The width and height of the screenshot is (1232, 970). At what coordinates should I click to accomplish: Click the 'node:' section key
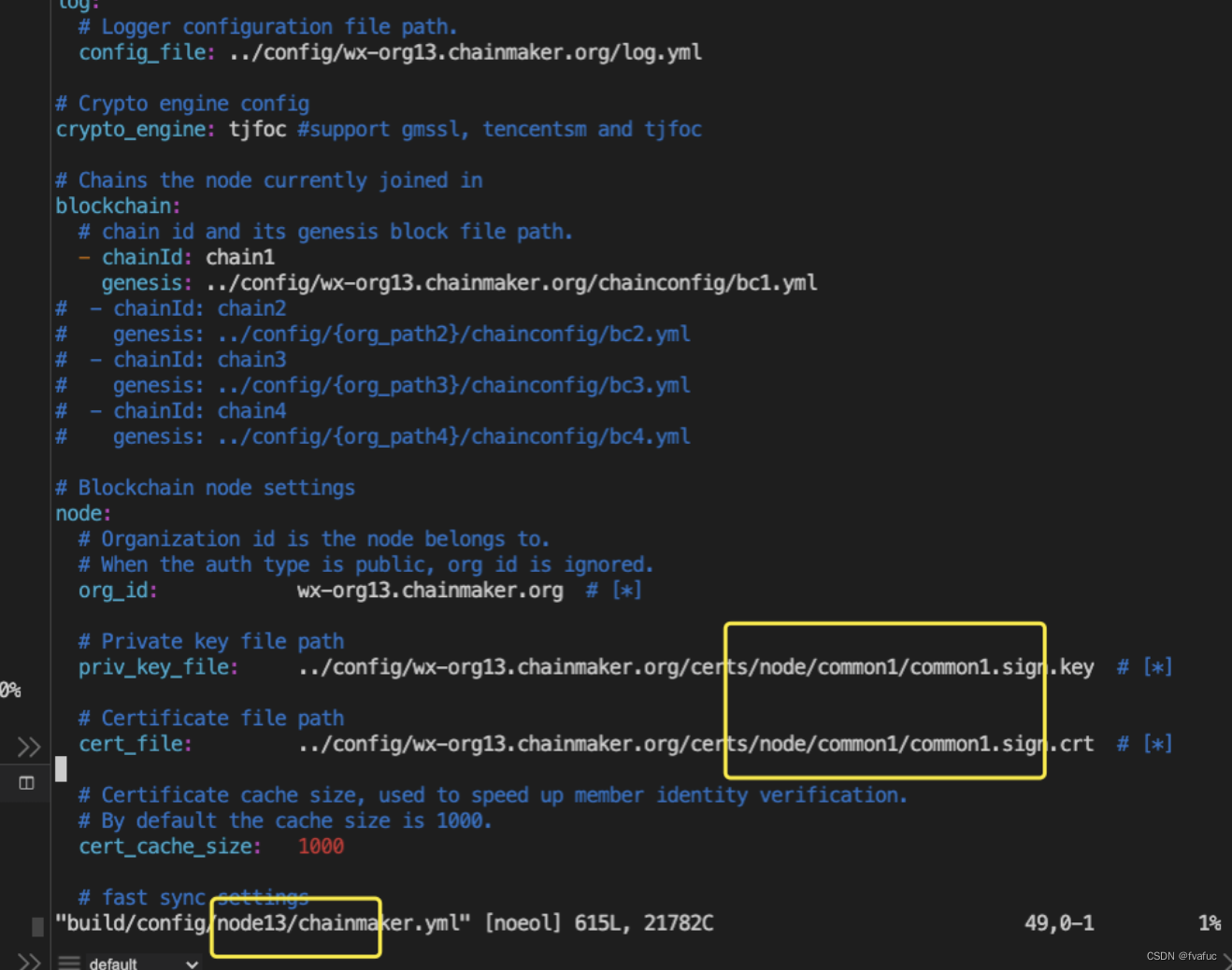coord(83,513)
